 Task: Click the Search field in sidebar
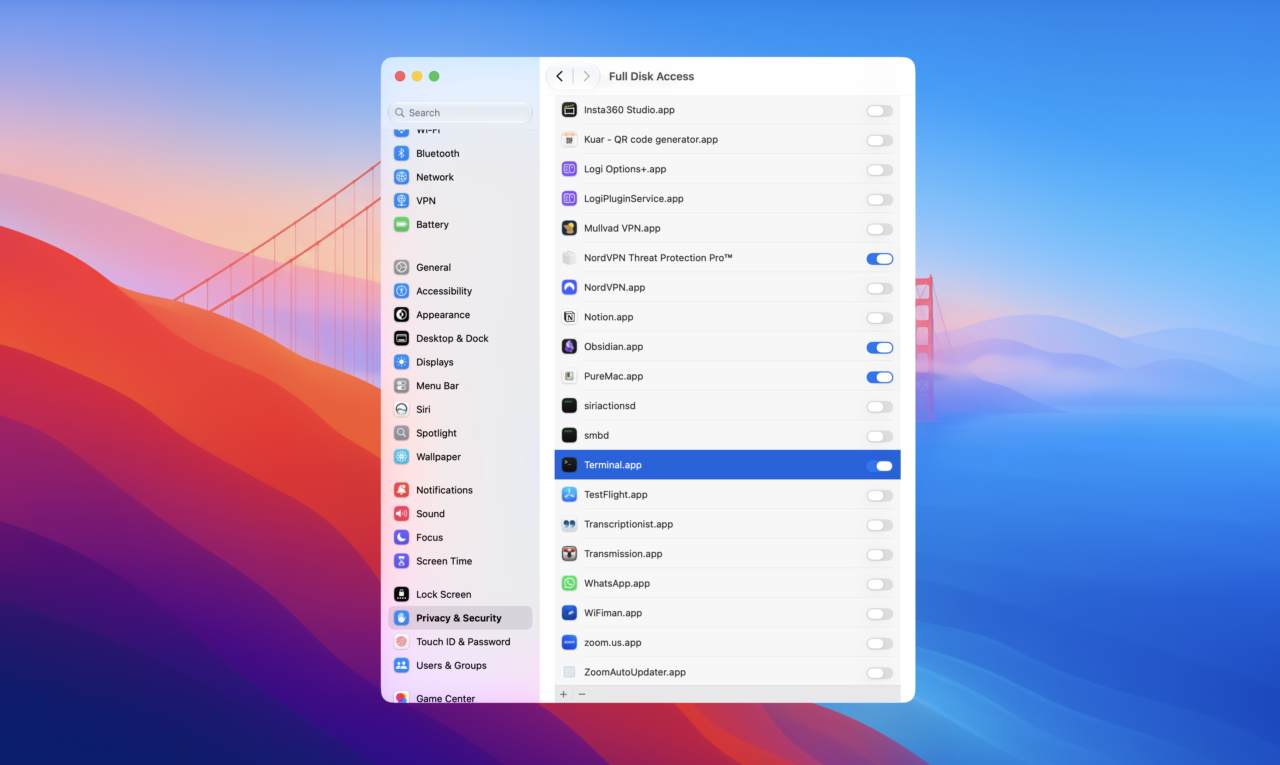coord(460,113)
